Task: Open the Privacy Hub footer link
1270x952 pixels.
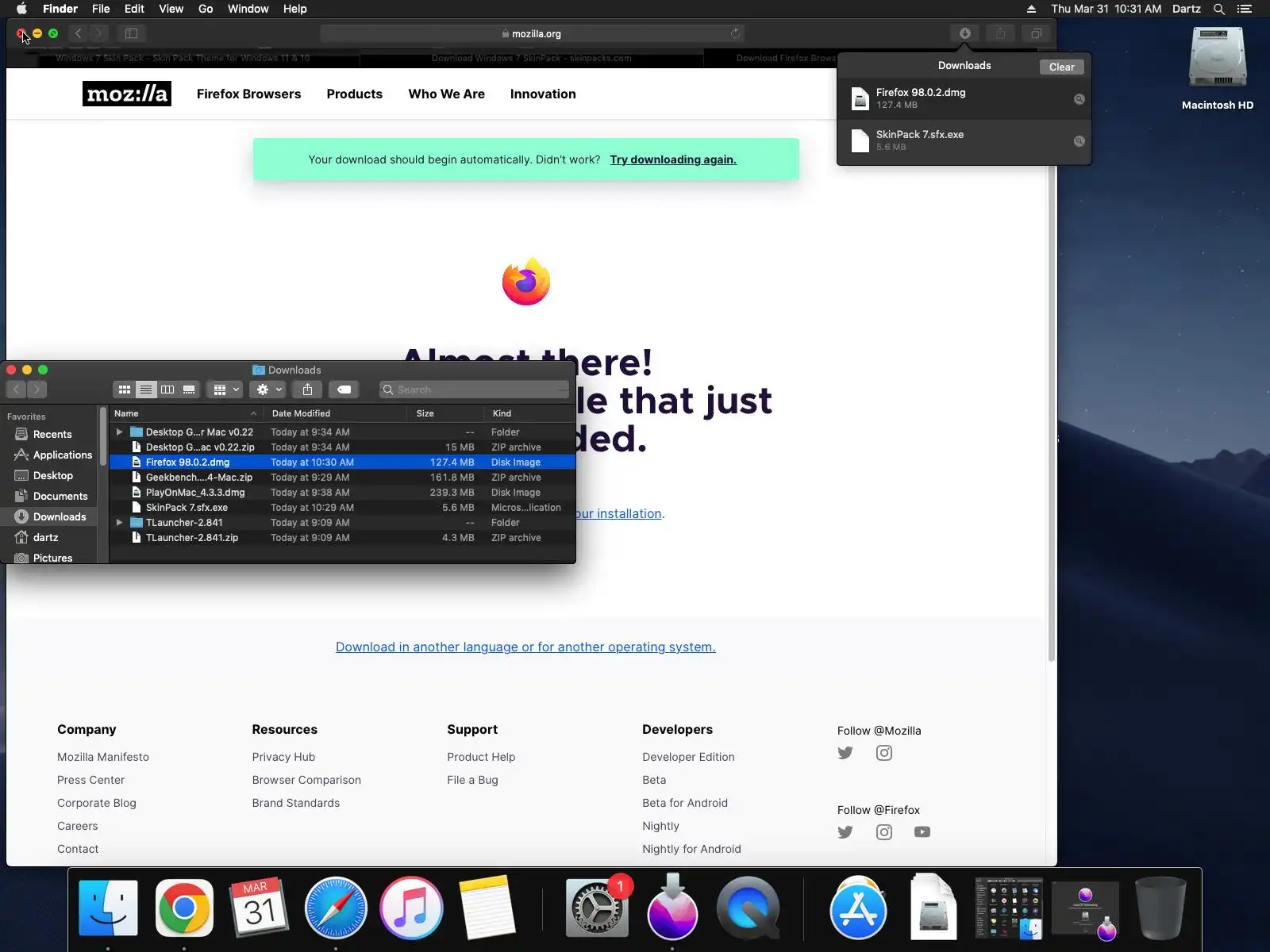Action: (283, 757)
